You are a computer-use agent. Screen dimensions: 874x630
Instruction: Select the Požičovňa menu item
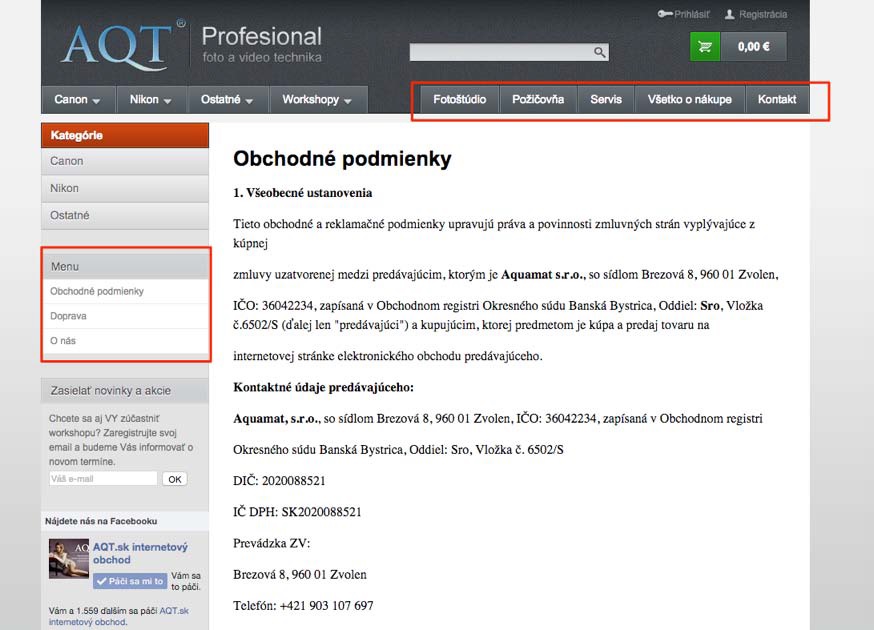point(538,100)
